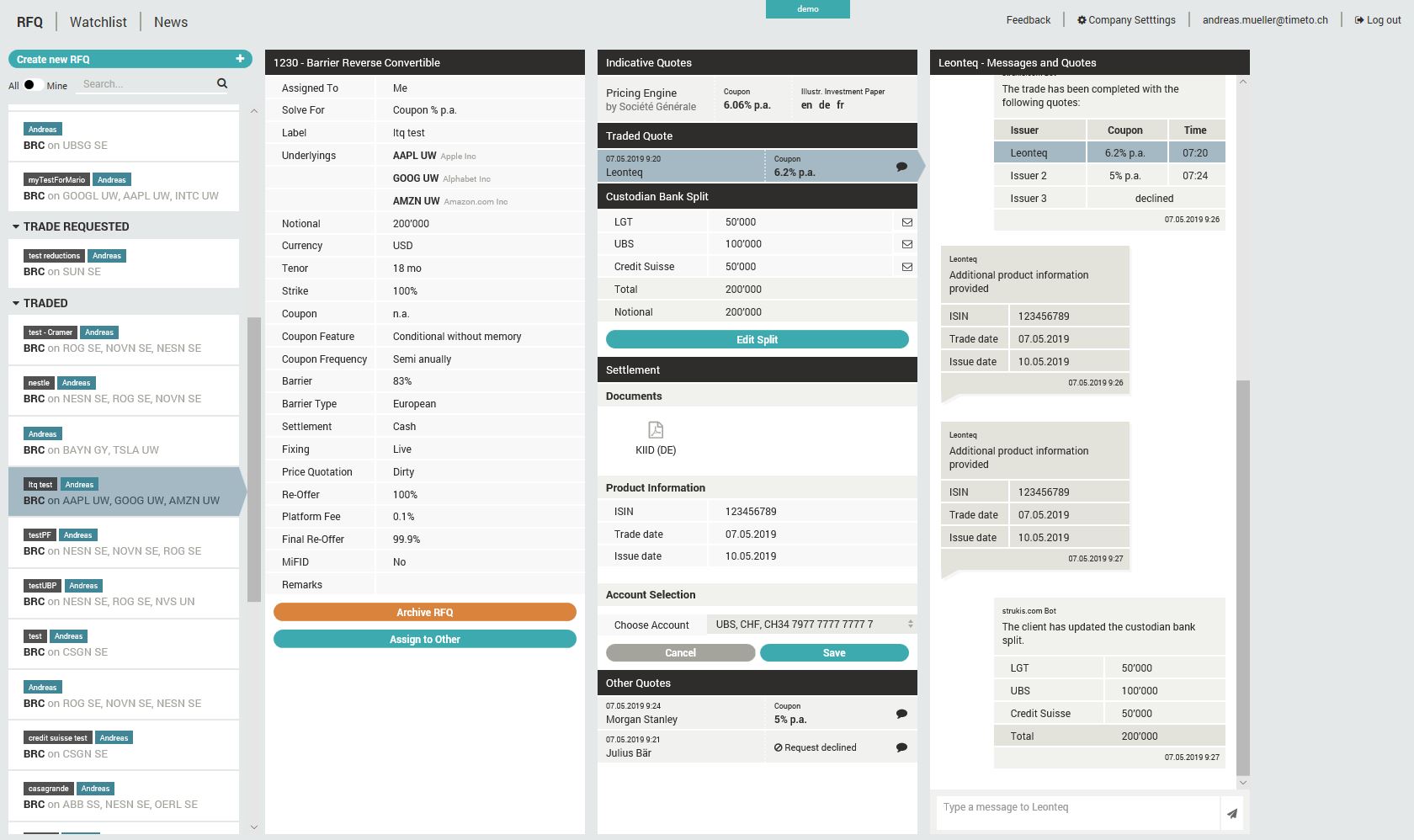Viewport: 1414px width, 840px height.
Task: Click the RFQ list scrollbar thumb
Action: point(254,460)
